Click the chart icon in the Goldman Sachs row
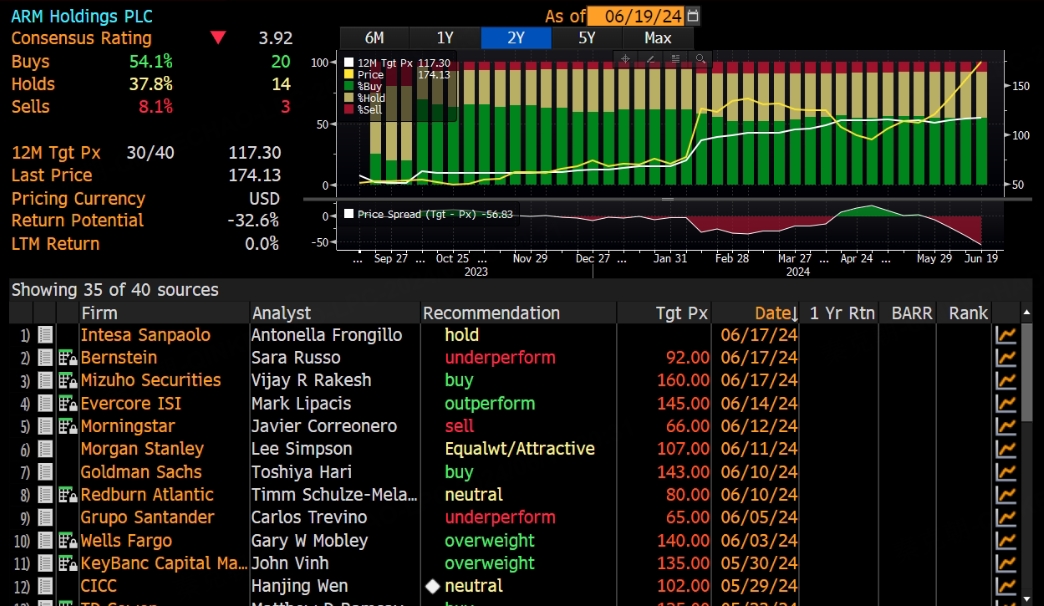This screenshot has width=1044, height=606. [x=1006, y=472]
